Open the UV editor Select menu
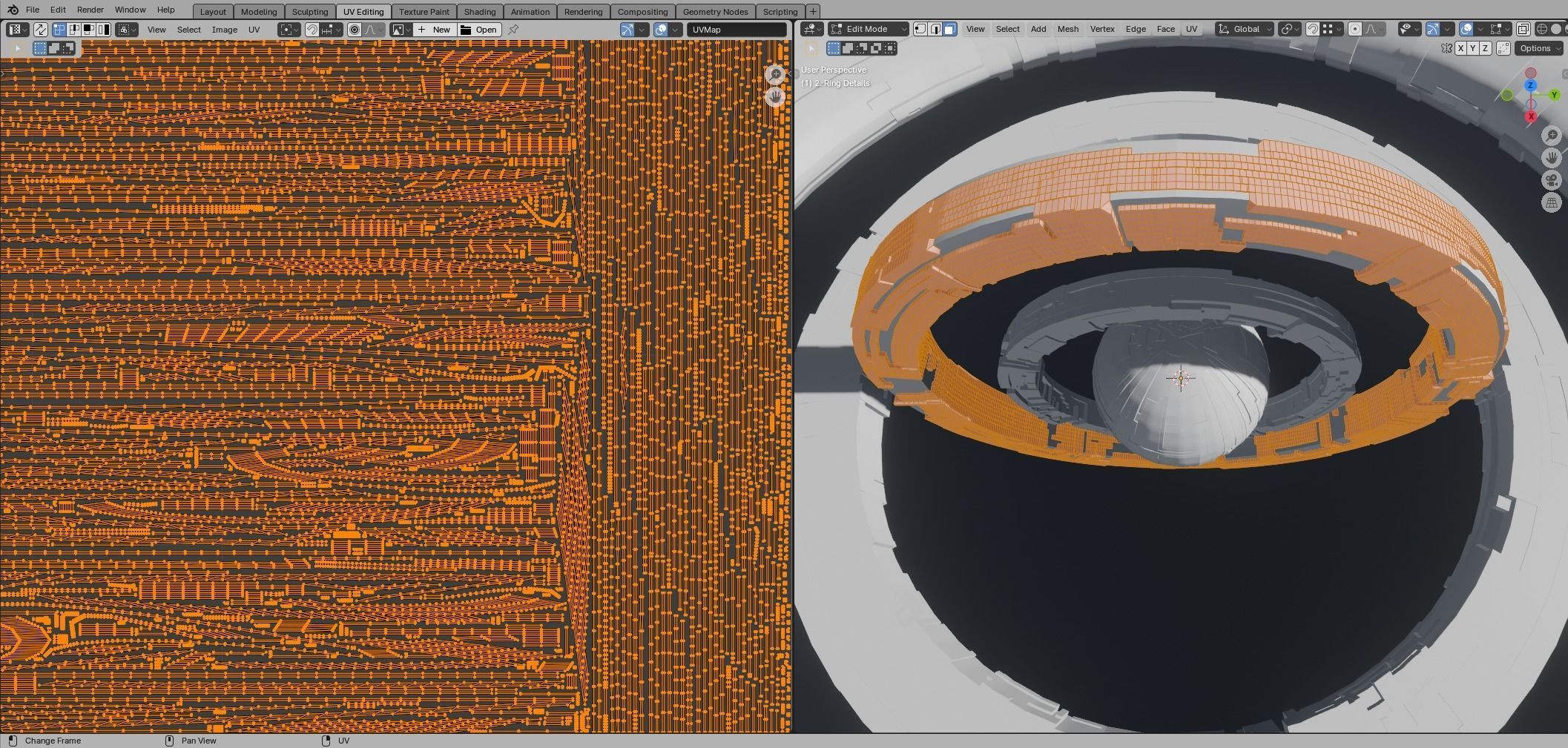This screenshot has width=1568, height=748. 188,30
